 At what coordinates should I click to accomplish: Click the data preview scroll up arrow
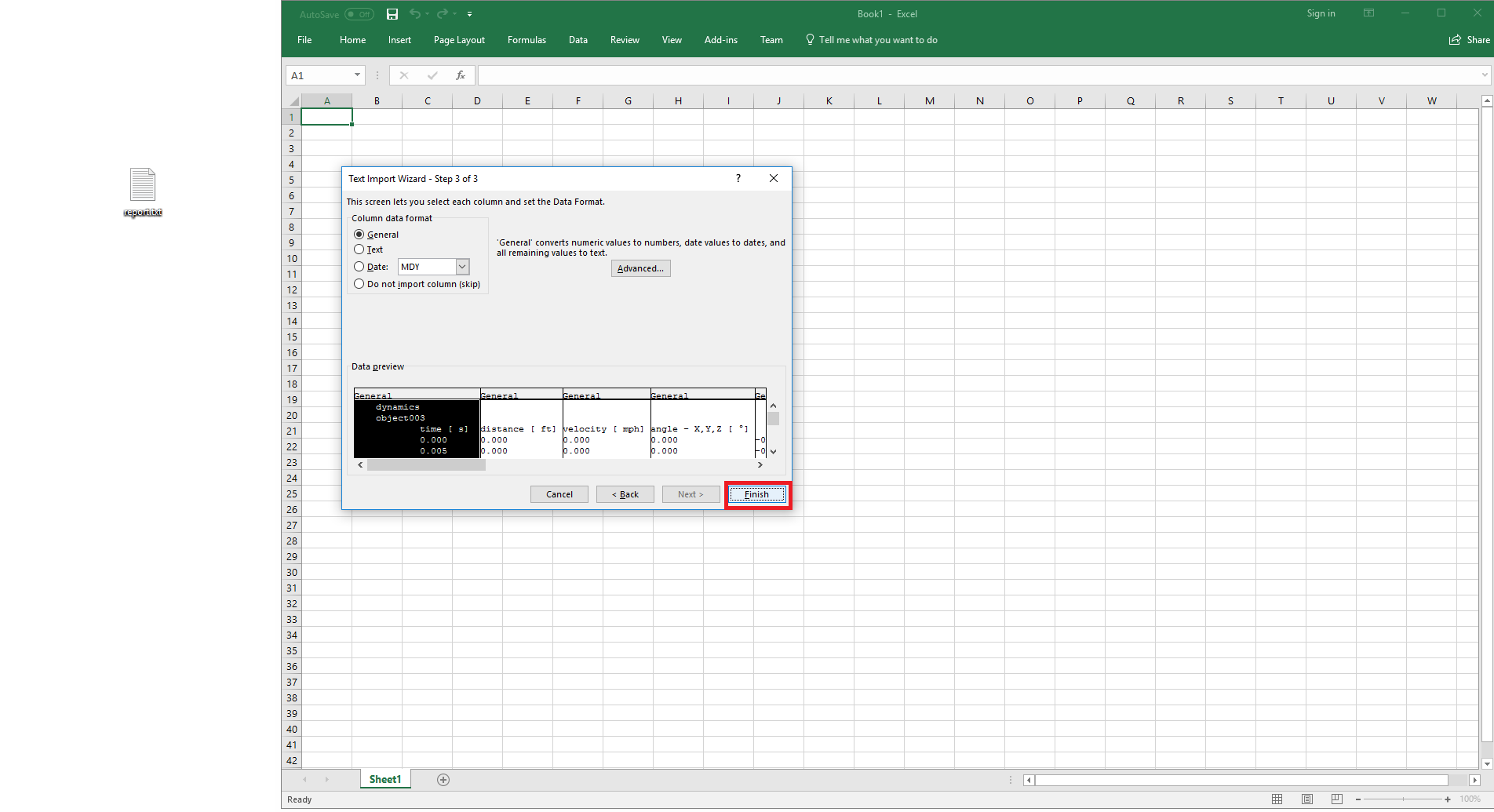tap(774, 406)
